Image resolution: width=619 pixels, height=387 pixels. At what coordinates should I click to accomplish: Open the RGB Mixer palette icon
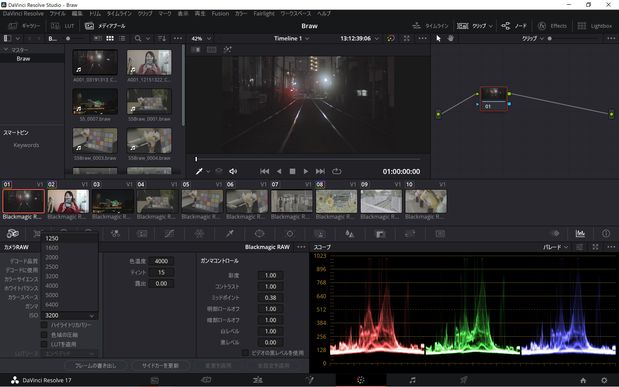point(115,234)
